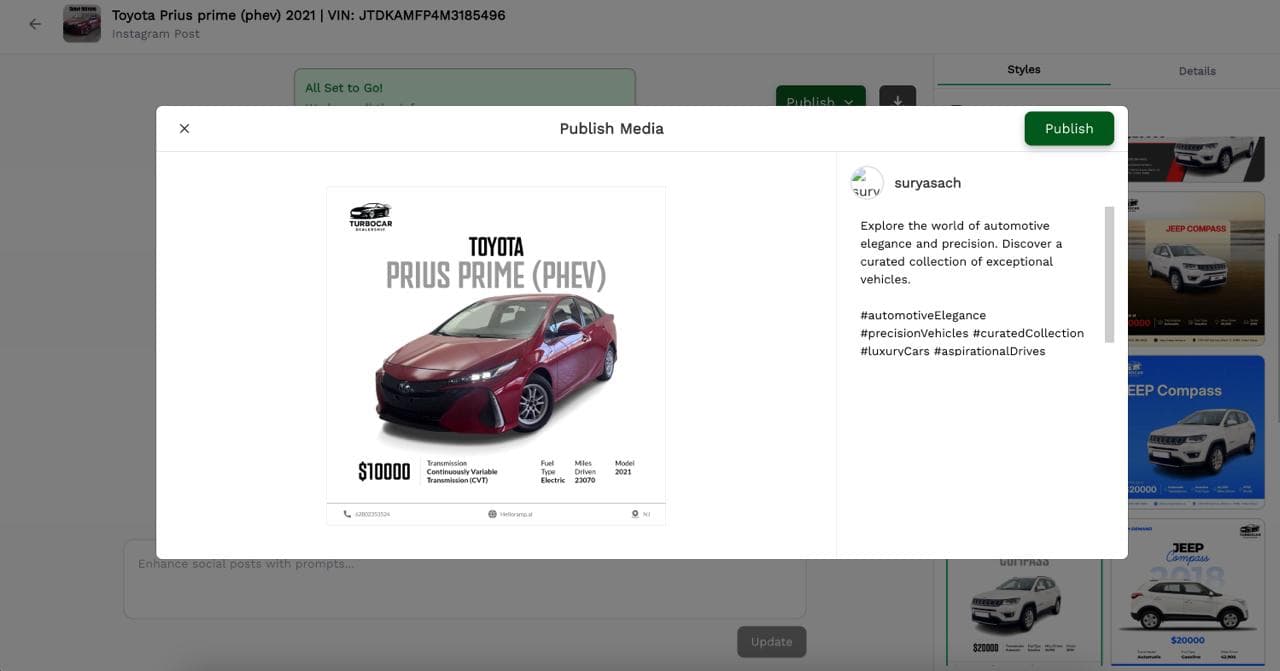Viewport: 1280px width, 671px height.
Task: Click the back arrow in the top header
Action: point(35,23)
